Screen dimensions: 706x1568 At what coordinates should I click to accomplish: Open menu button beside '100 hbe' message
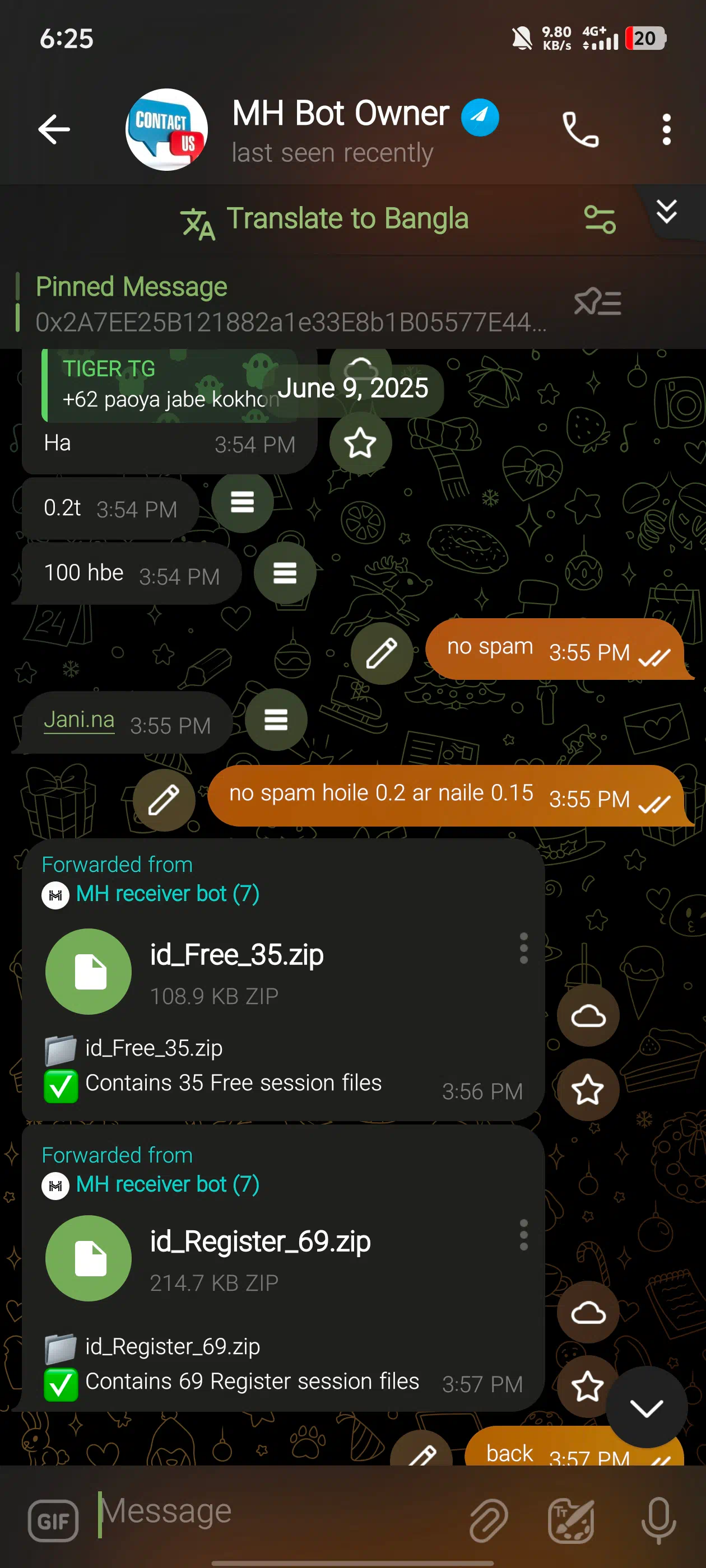(285, 573)
